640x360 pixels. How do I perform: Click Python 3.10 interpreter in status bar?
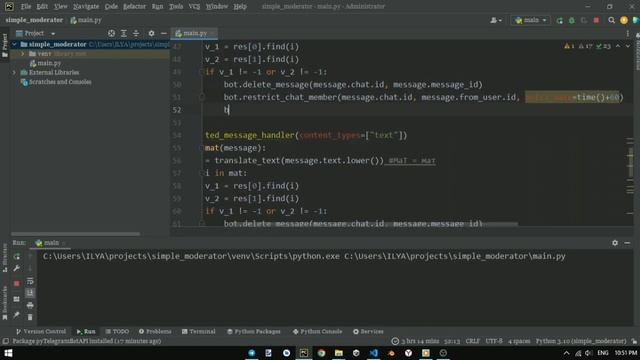pos(581,341)
